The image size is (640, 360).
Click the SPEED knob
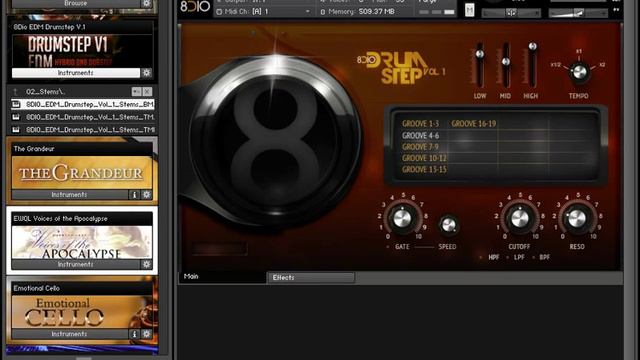(x=448, y=224)
